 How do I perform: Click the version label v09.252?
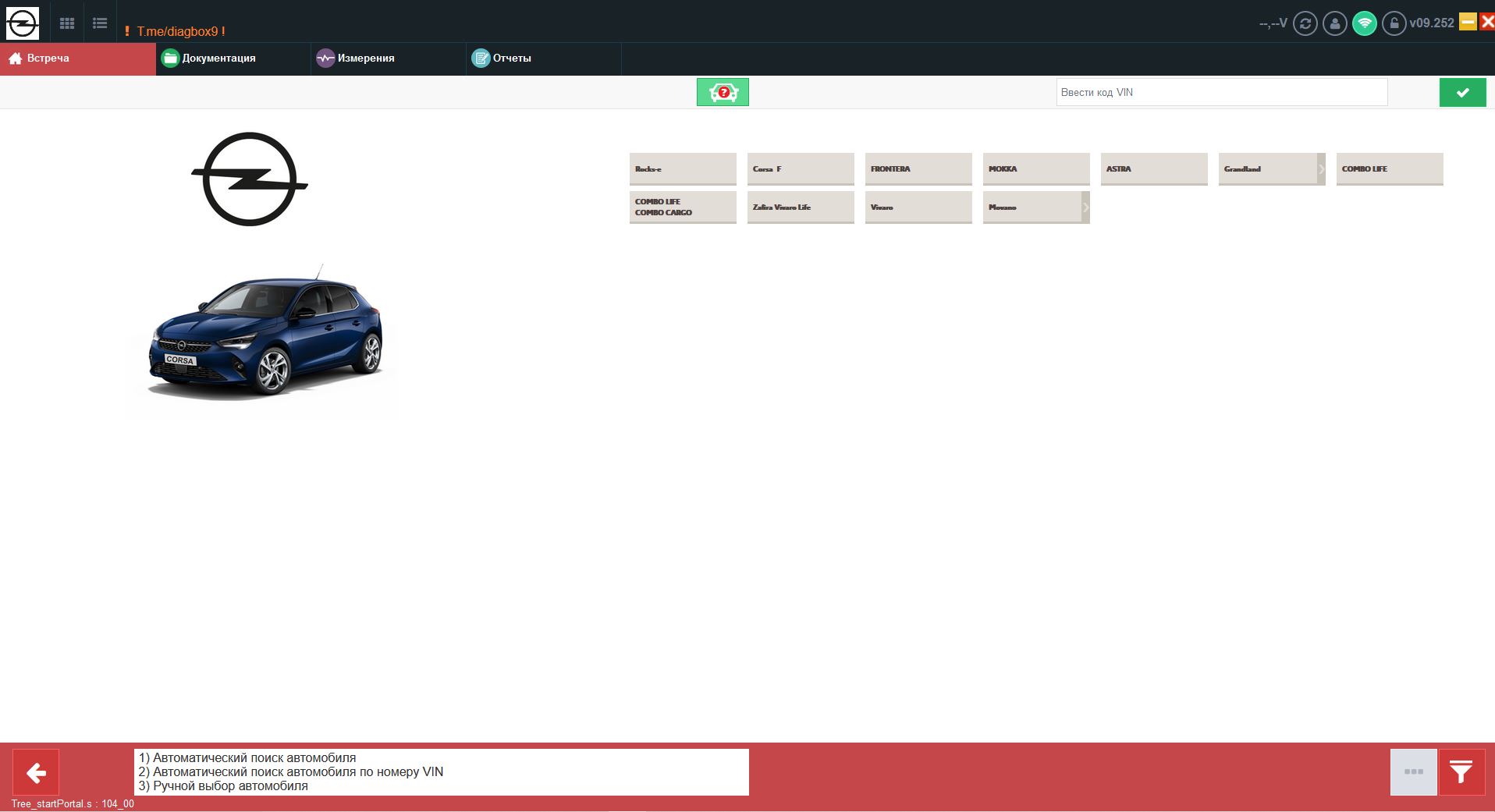(x=1432, y=23)
